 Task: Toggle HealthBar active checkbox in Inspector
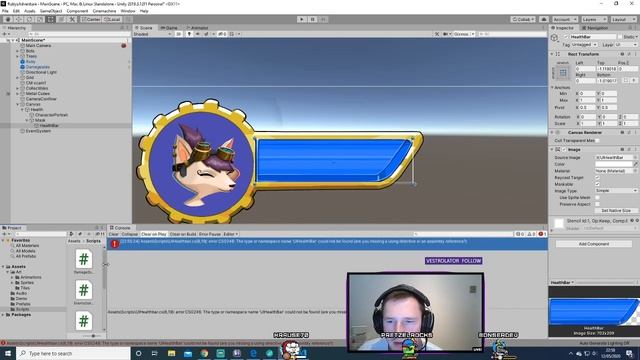coord(566,37)
